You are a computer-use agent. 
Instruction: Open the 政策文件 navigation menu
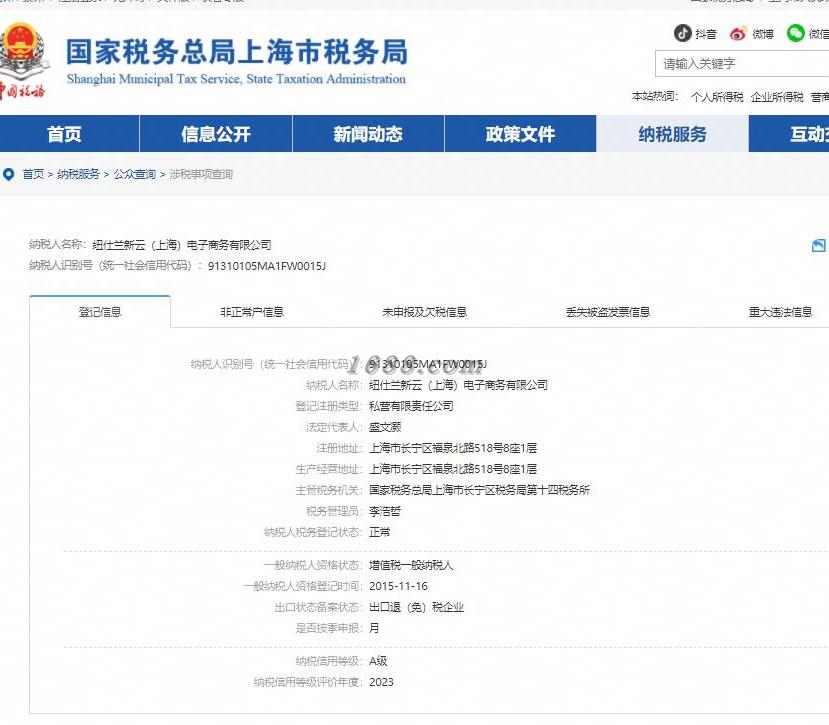point(520,134)
